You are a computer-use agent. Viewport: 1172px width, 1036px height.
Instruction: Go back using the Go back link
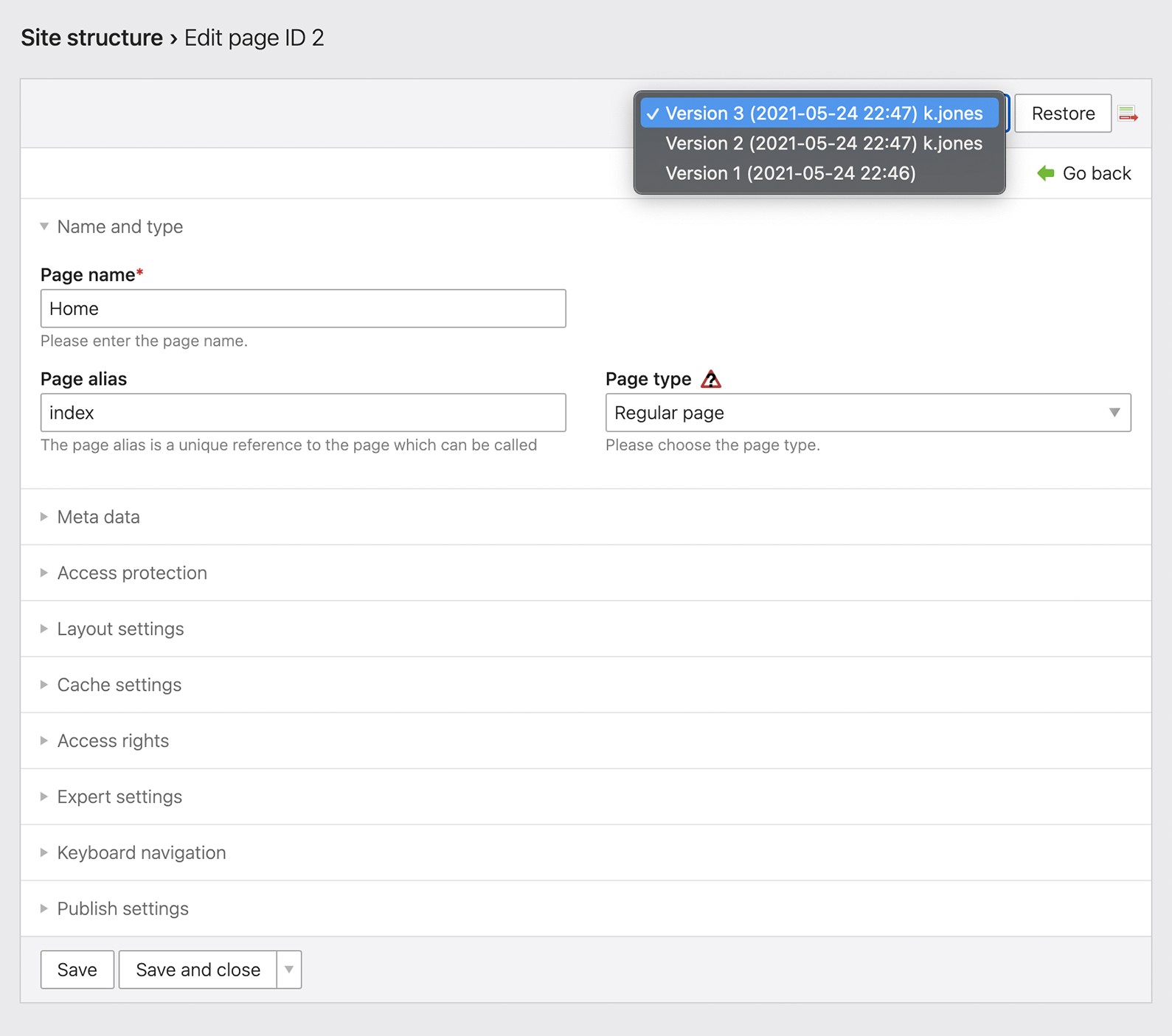1084,173
